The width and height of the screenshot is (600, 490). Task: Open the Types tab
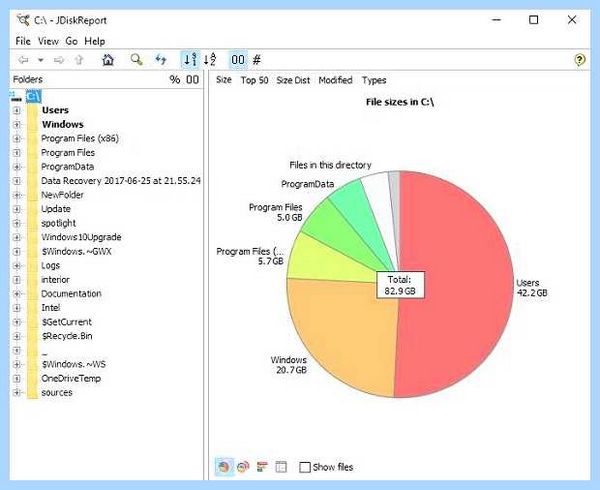[x=374, y=80]
